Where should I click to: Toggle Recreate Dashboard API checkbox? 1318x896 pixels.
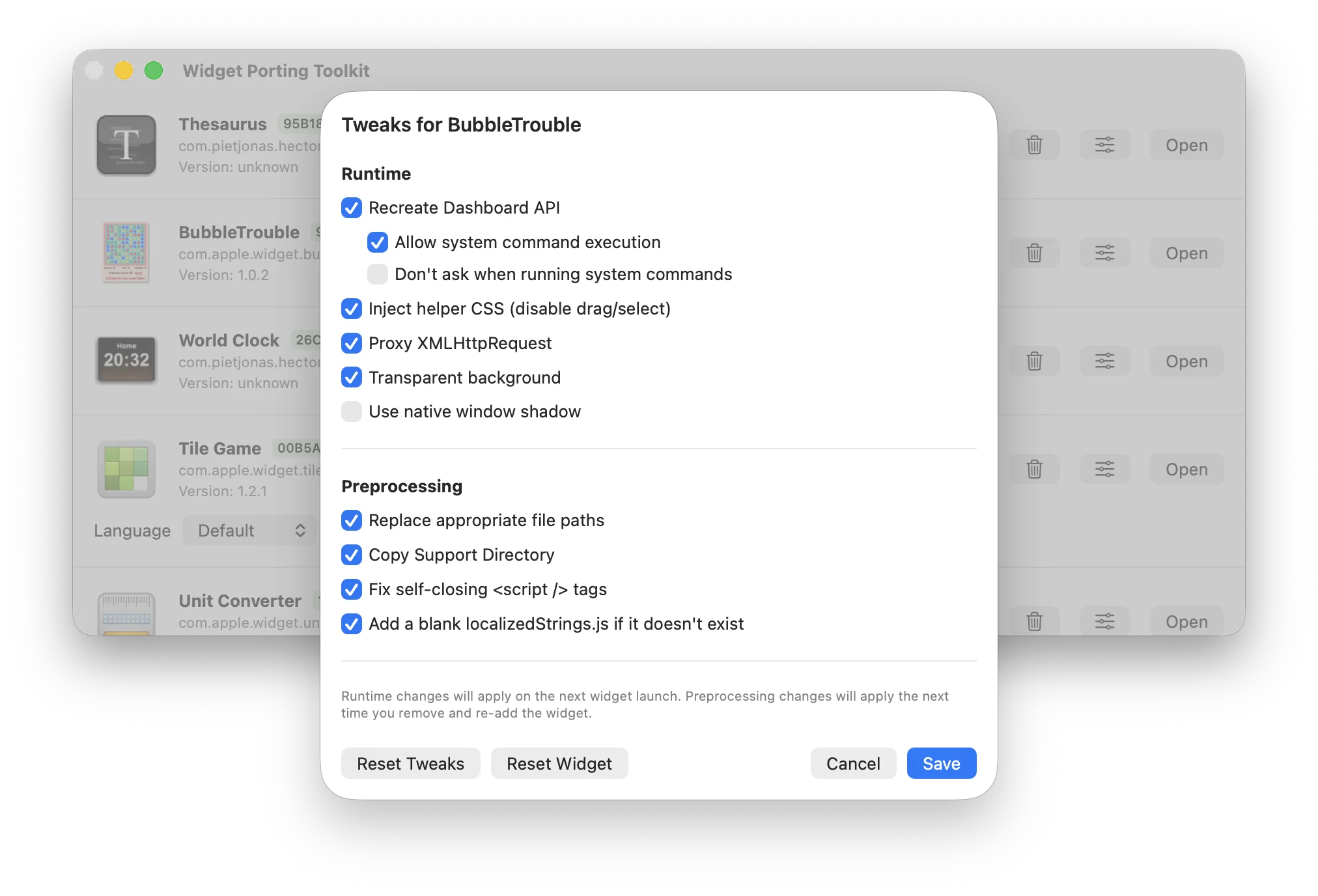[352, 208]
